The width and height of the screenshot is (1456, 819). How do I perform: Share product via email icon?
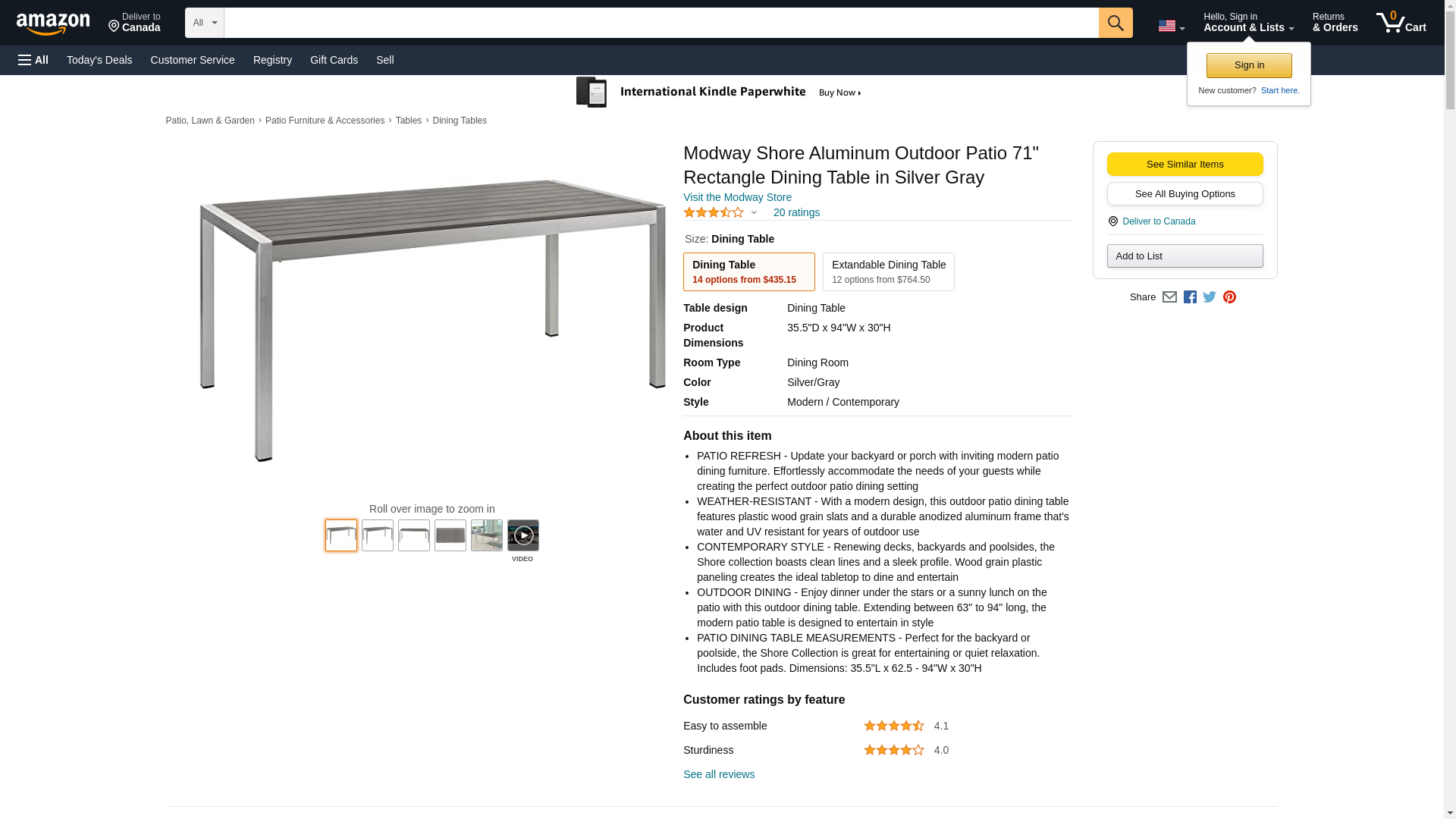(1169, 297)
